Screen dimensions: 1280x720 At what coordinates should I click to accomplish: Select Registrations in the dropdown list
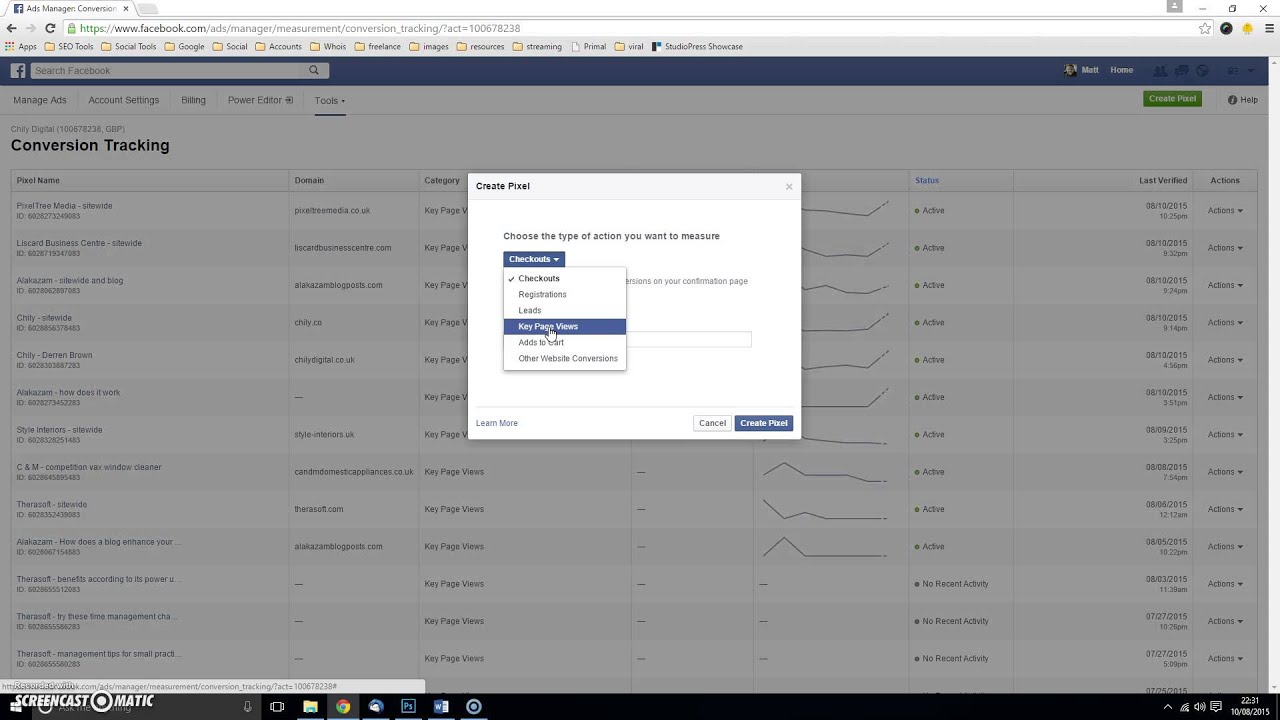click(x=564, y=295)
